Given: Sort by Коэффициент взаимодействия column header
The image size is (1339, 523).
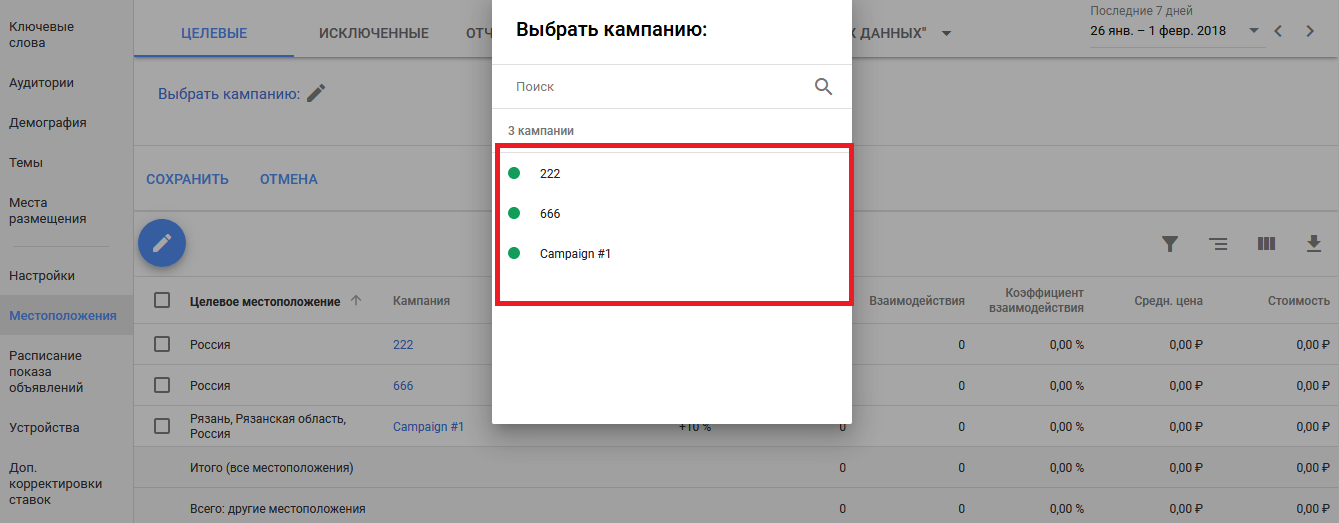Looking at the screenshot, I should (1036, 300).
